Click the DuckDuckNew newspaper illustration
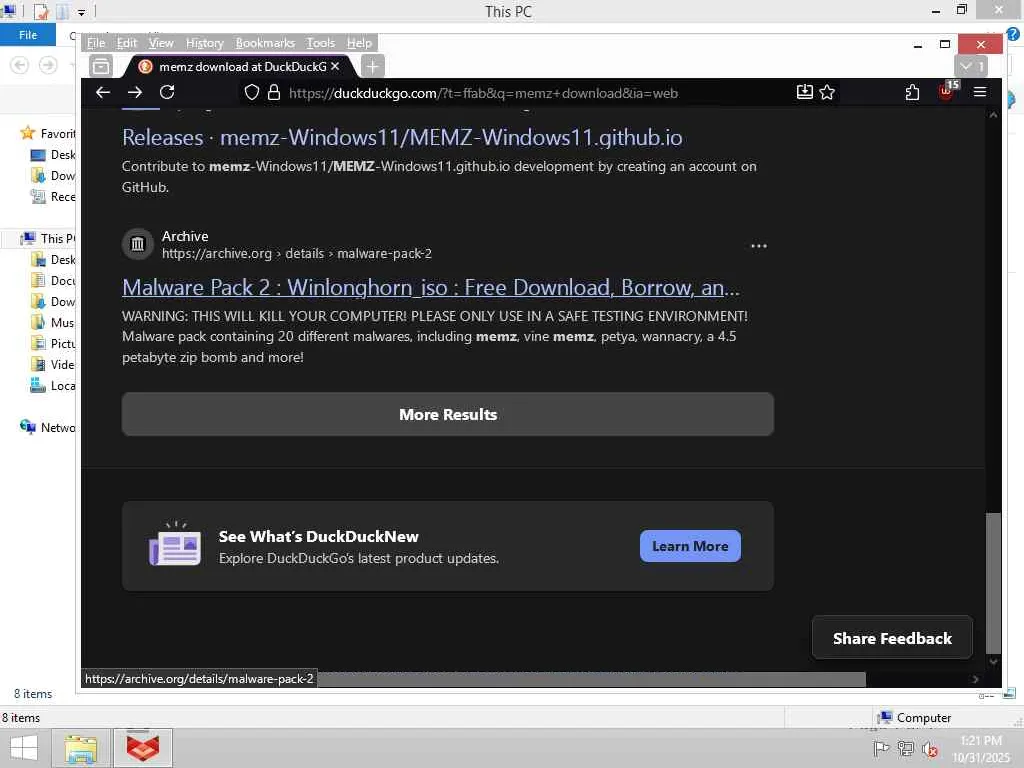The width and height of the screenshot is (1024, 768). [x=174, y=544]
